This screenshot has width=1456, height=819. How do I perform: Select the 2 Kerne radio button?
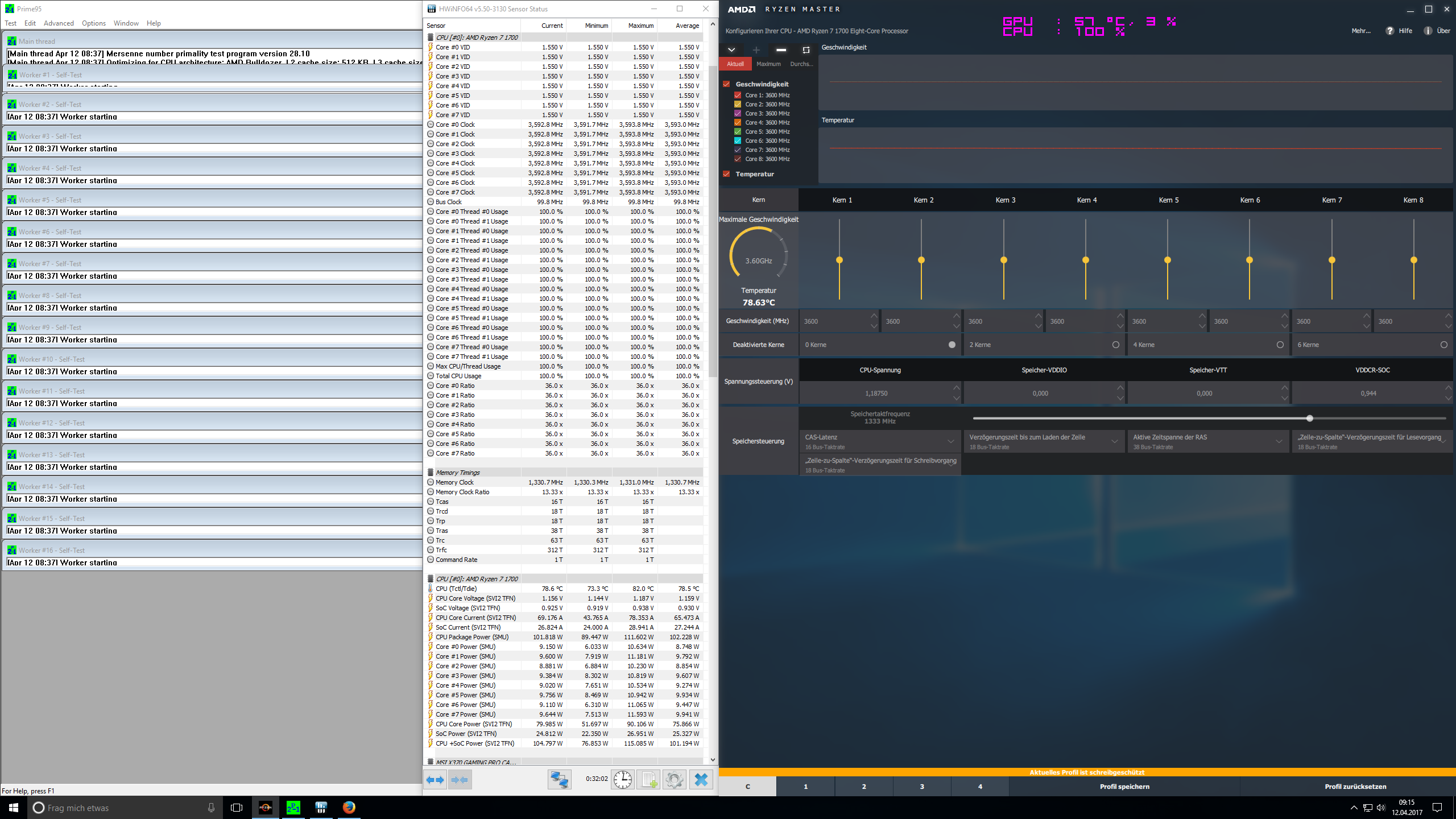pyautogui.click(x=1115, y=345)
